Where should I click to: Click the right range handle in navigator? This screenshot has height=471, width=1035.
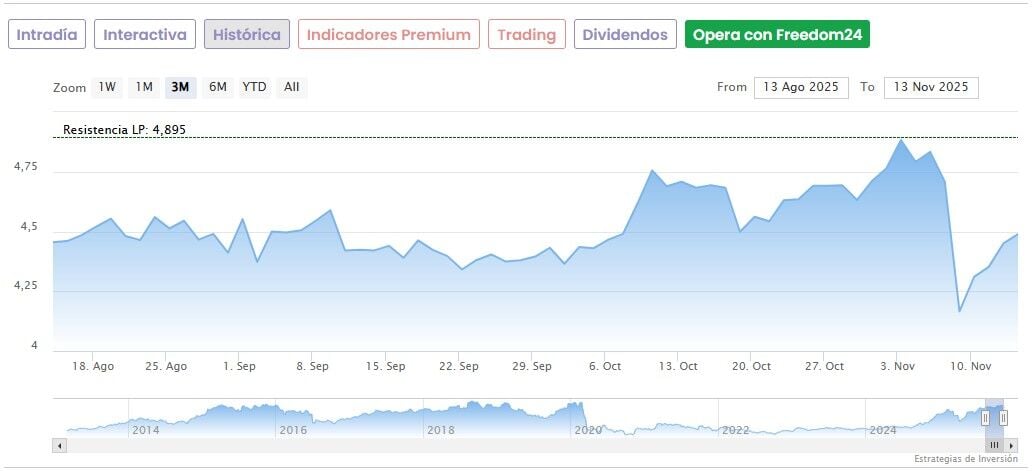(x=1003, y=418)
